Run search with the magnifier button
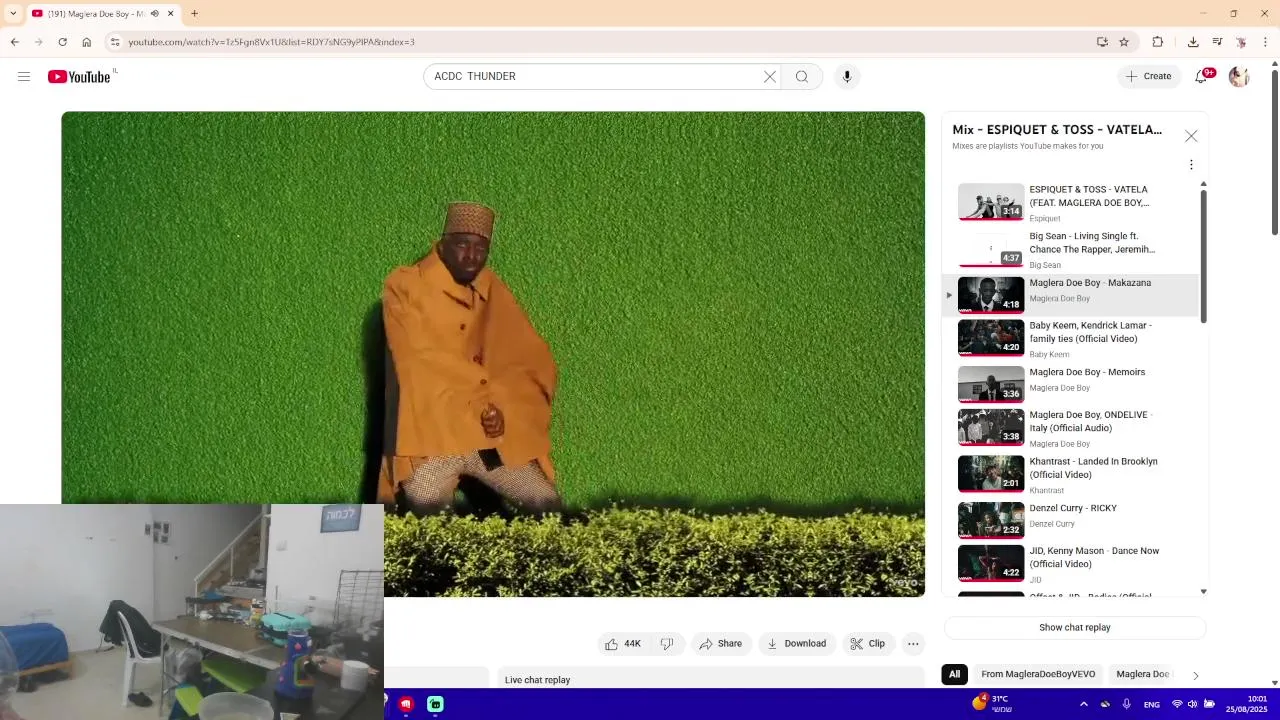 (x=802, y=76)
